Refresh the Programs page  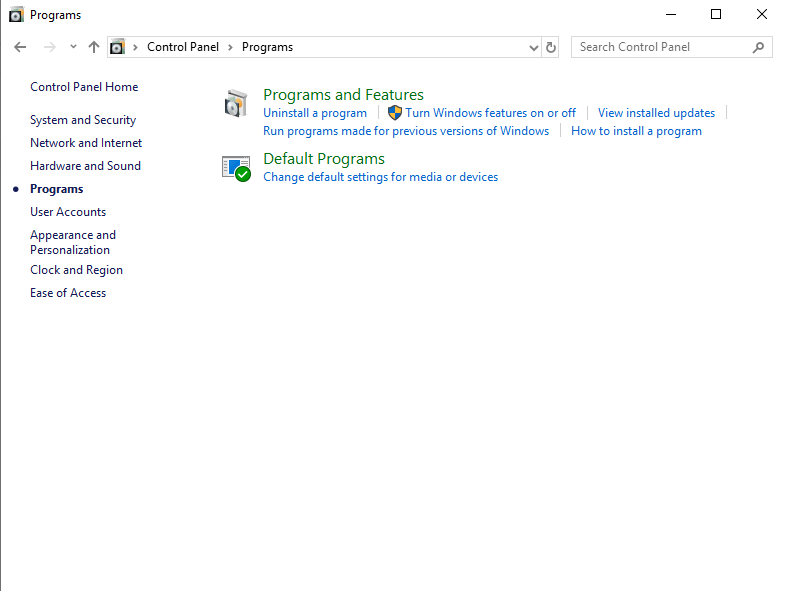(551, 47)
